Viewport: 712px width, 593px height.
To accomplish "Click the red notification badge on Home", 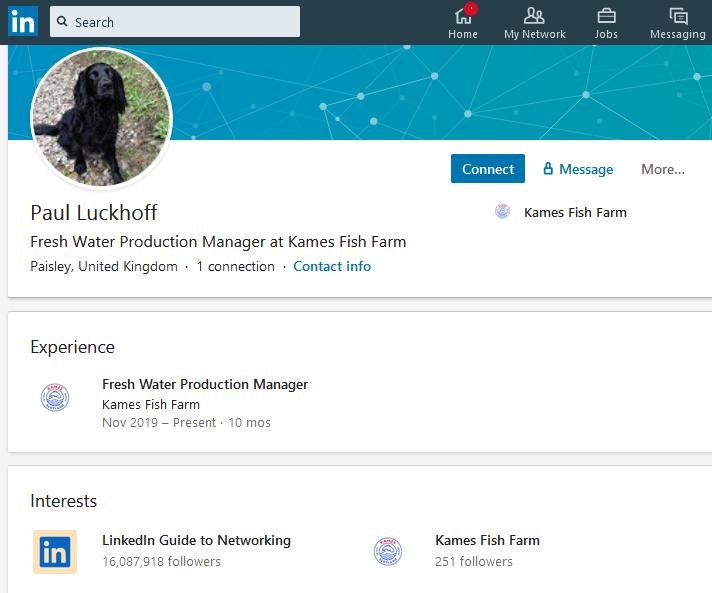I will [471, 9].
